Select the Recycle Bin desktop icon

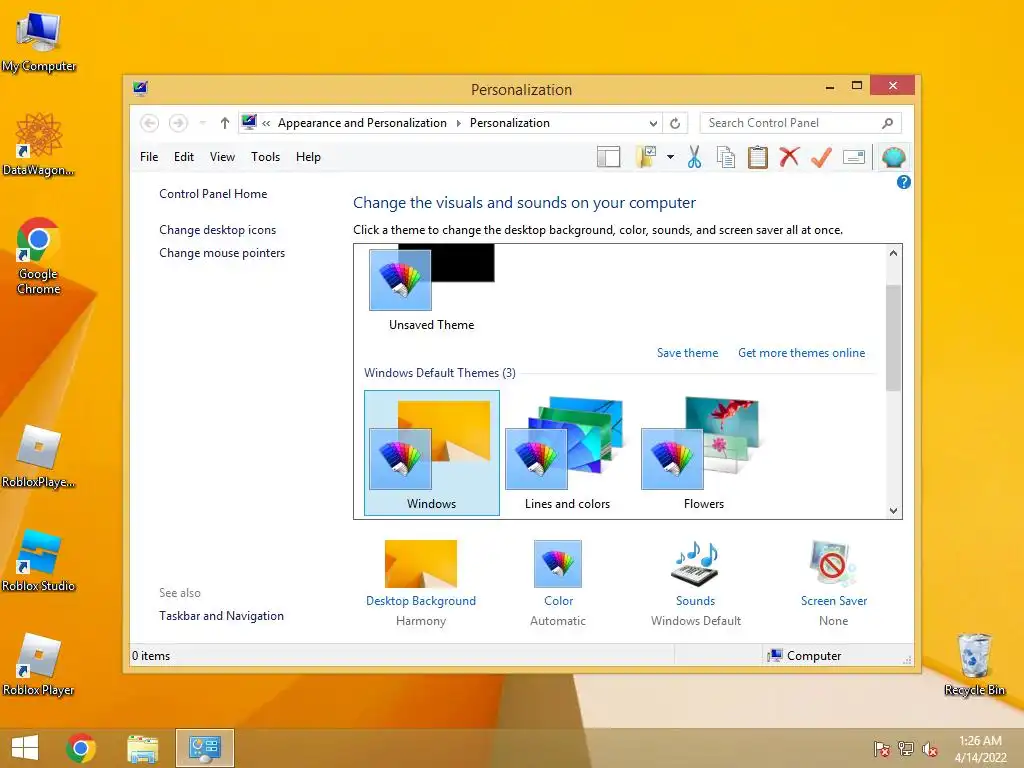tap(974, 664)
